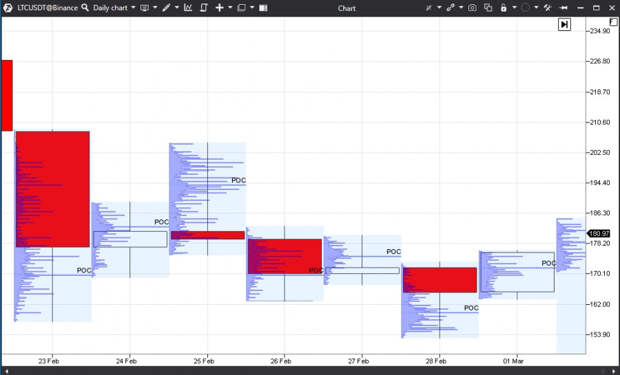Screen dimensions: 620x375
Task: Select the pencil drawing tool icon
Action: point(166,8)
